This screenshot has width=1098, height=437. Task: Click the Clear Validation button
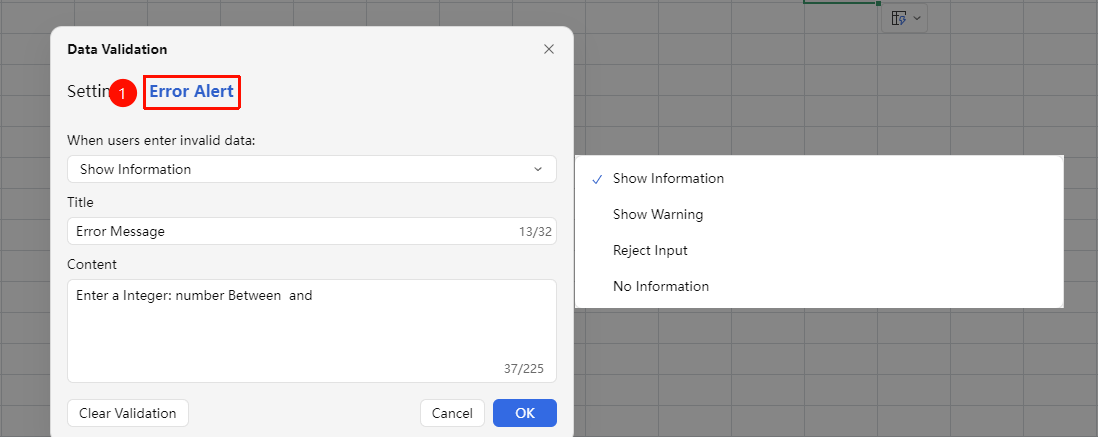coord(127,413)
